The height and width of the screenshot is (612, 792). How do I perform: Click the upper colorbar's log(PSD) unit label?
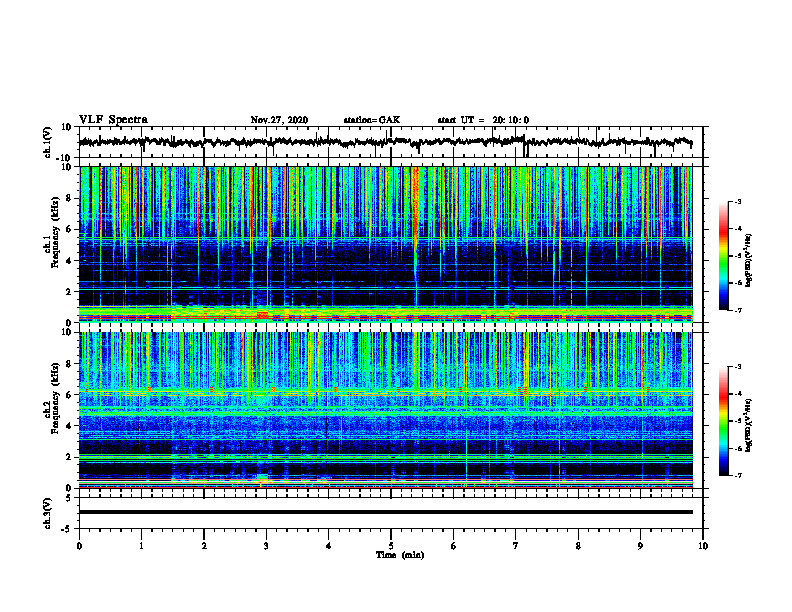(749, 261)
